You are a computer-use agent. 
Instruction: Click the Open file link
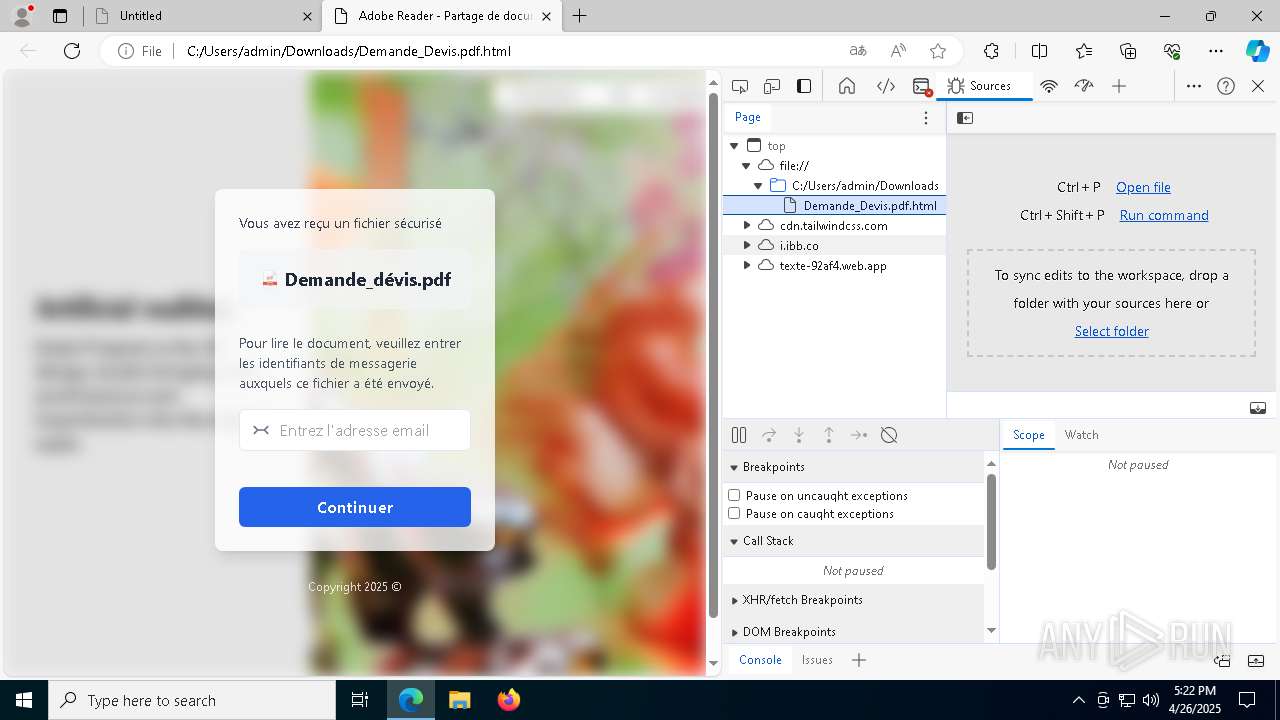pyautogui.click(x=1143, y=187)
